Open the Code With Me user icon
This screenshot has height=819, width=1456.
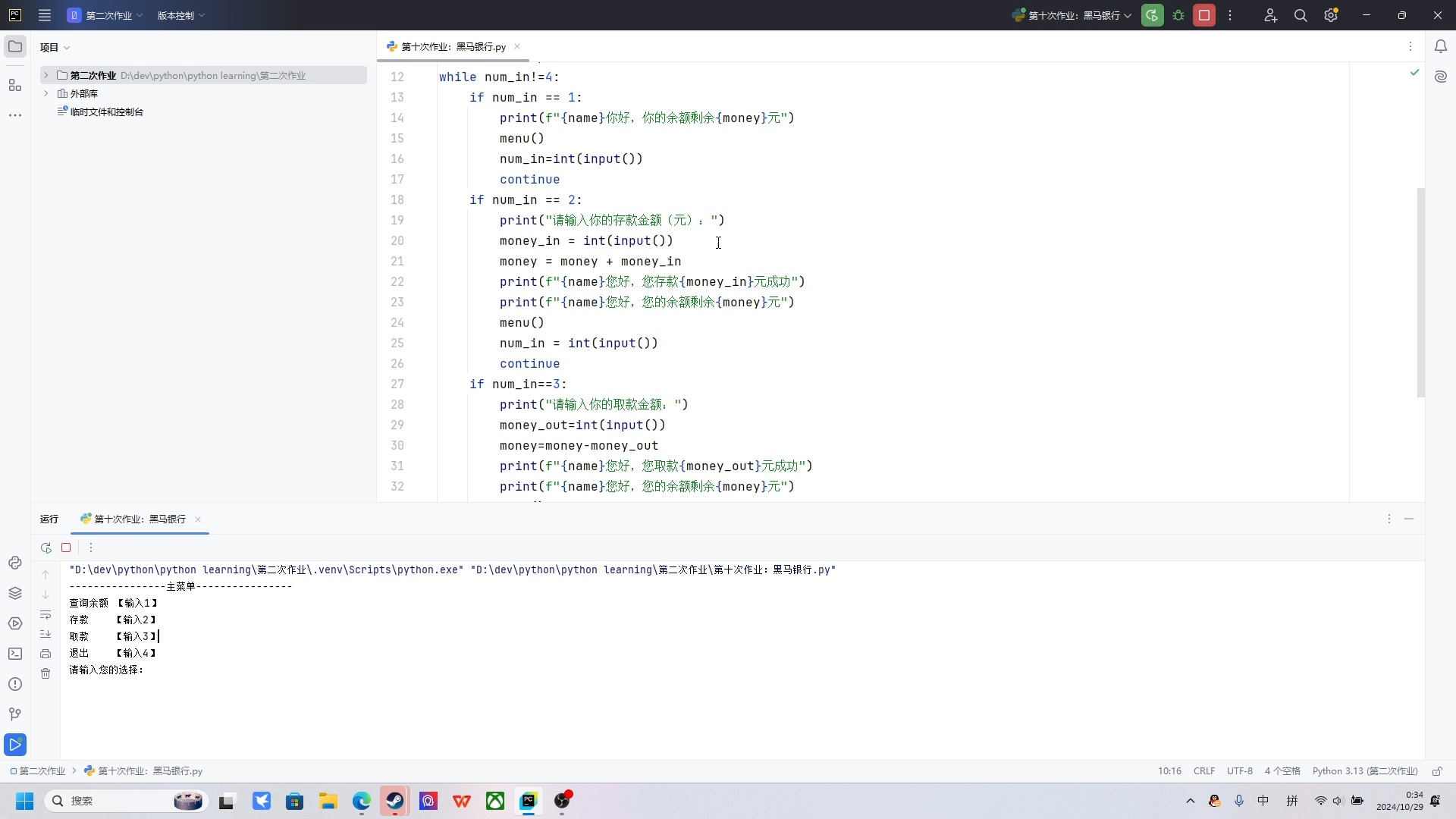pyautogui.click(x=1271, y=15)
